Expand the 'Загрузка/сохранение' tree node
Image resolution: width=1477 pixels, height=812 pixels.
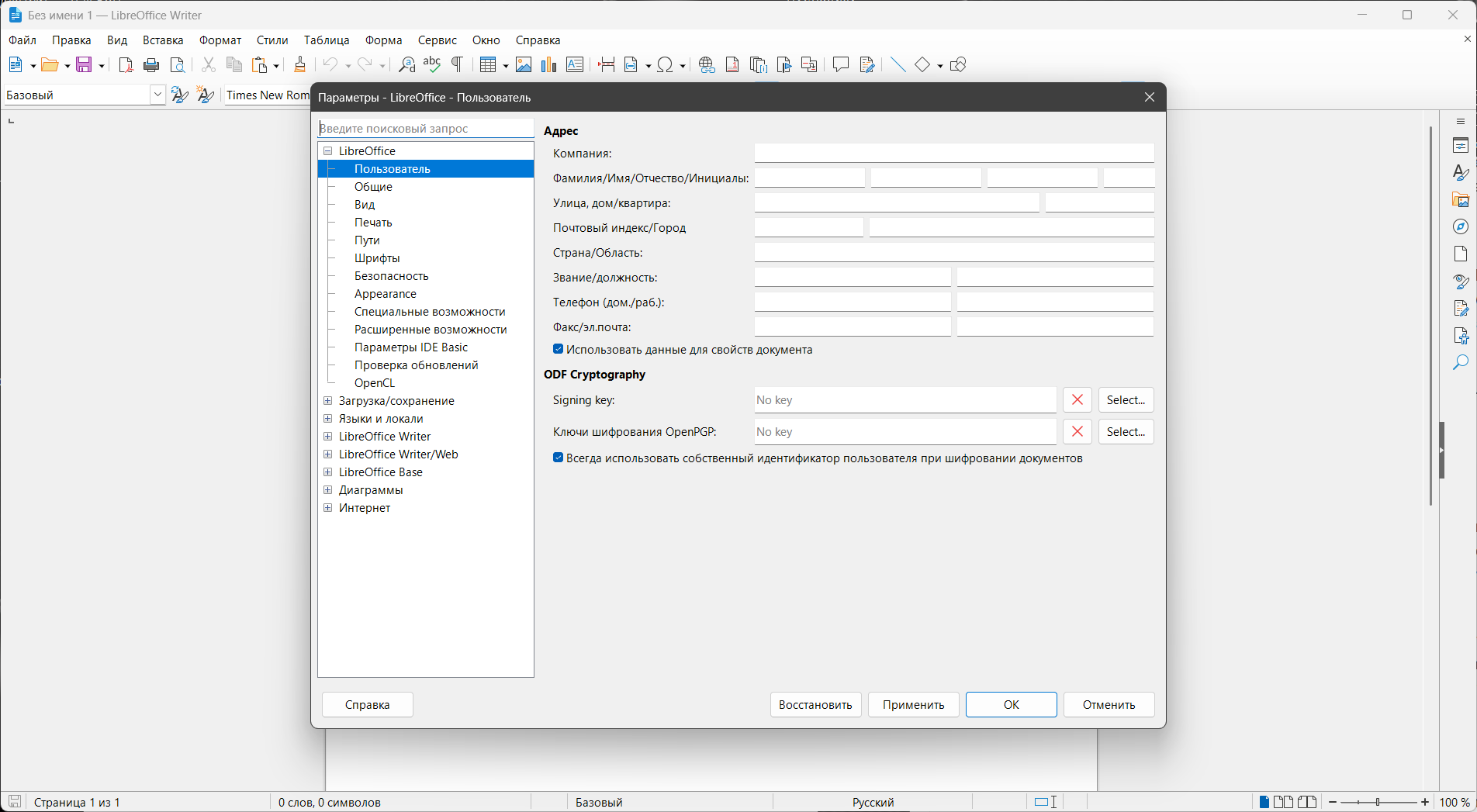click(x=328, y=401)
